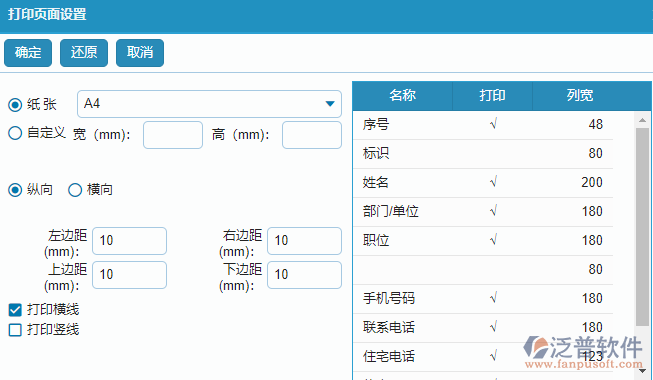
Task: Click column width 180 for 职位
Action: tap(592, 240)
